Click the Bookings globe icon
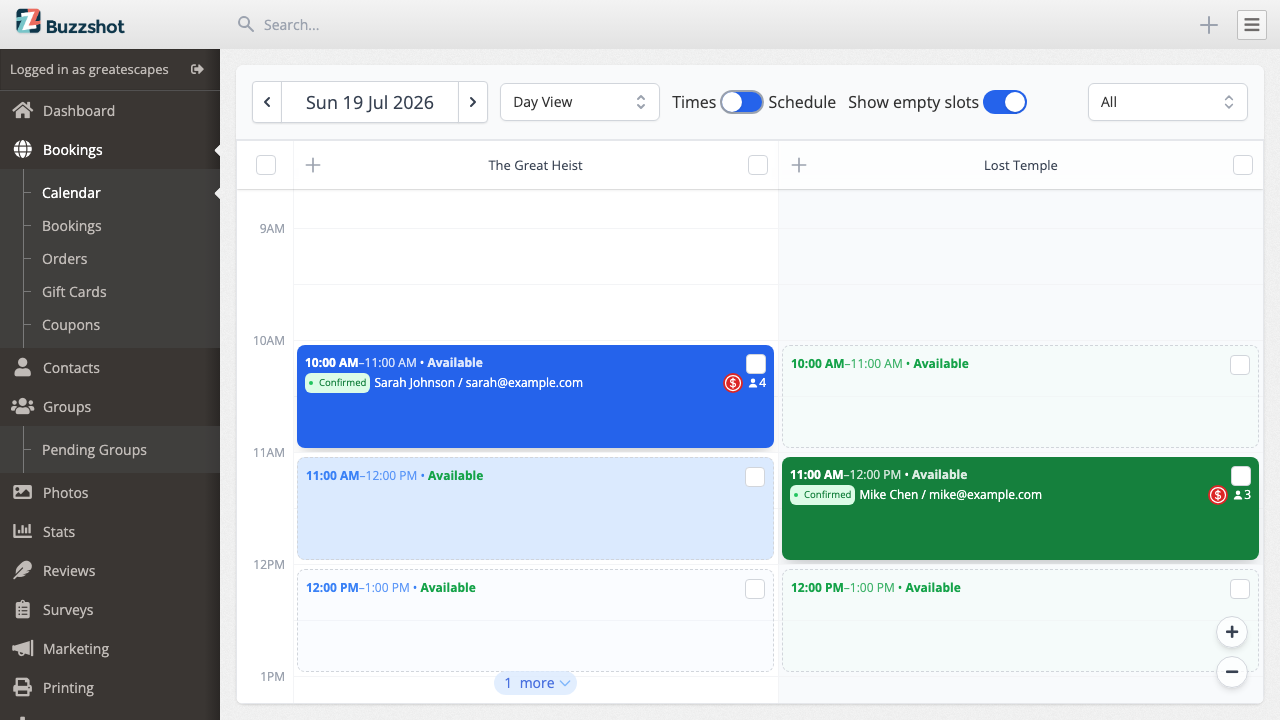This screenshot has height=720, width=1280. pyautogui.click(x=22, y=149)
